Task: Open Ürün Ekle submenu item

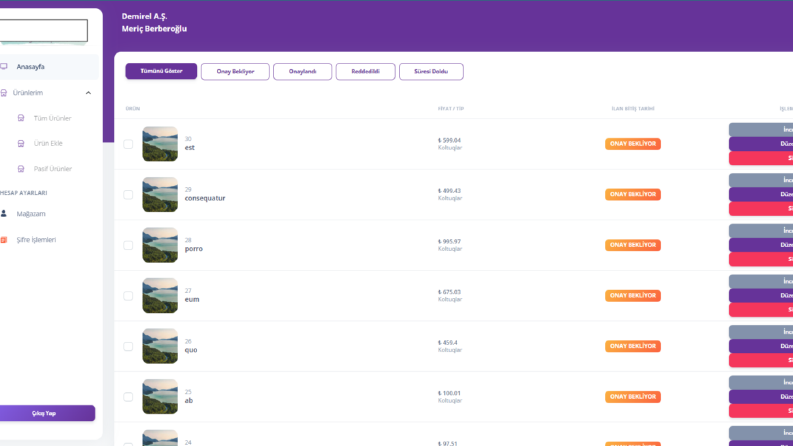Action: [48, 144]
